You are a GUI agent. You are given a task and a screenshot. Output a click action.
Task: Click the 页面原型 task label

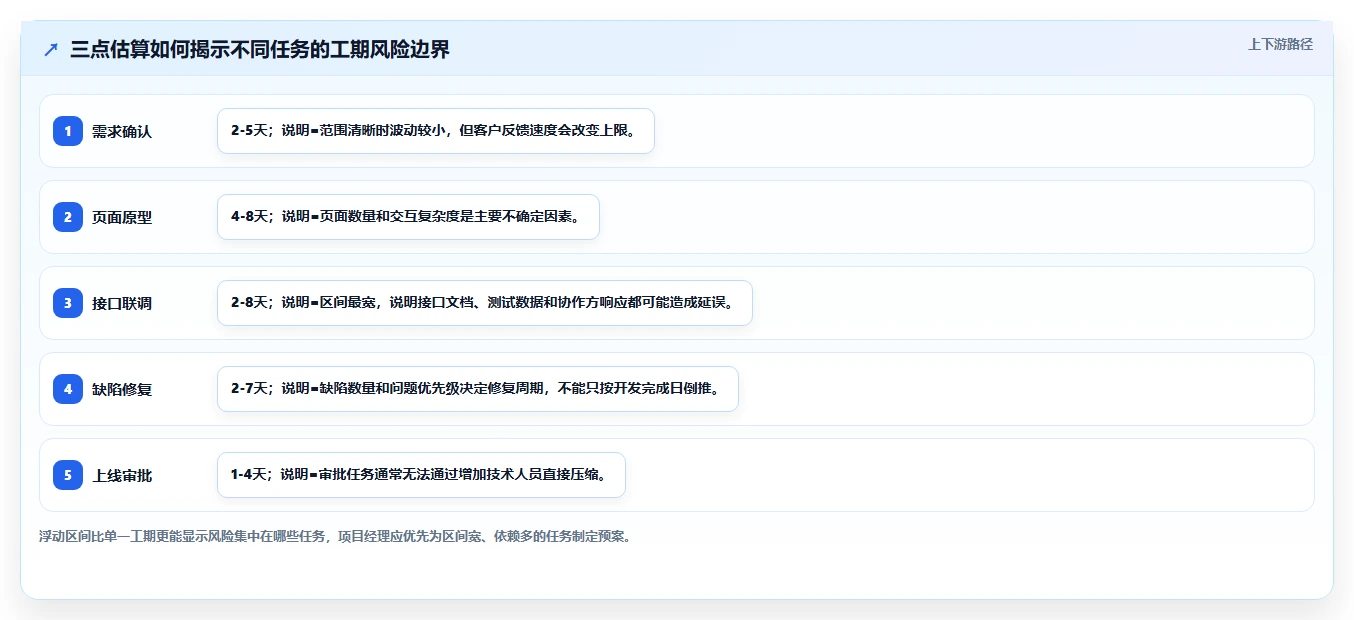pos(122,217)
